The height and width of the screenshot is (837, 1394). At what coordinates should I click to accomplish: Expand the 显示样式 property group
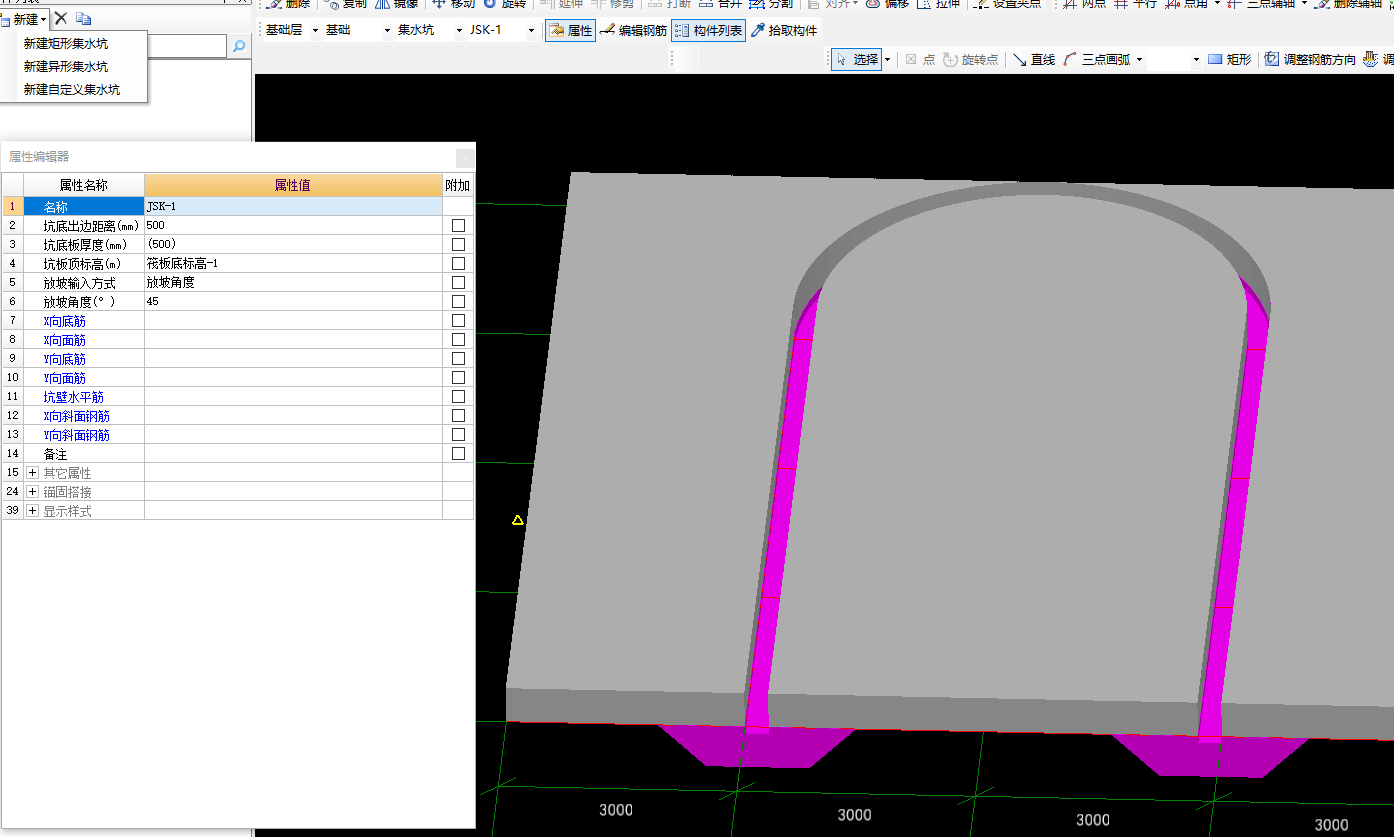pyautogui.click(x=33, y=511)
